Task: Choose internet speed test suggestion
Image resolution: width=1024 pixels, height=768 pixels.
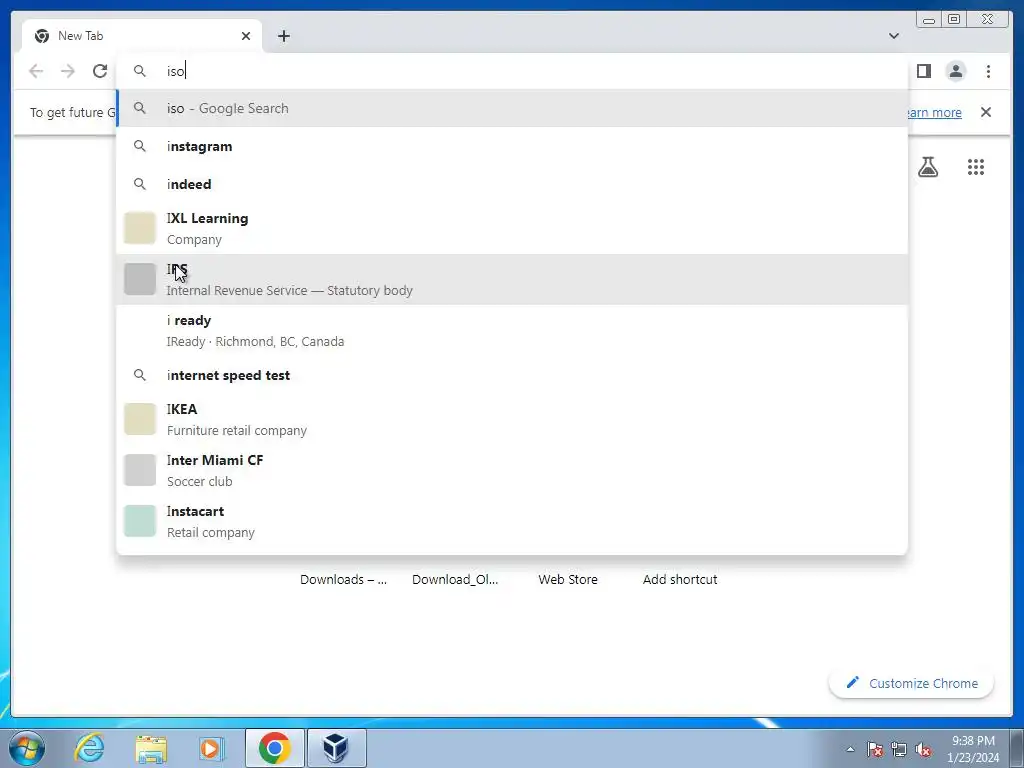Action: tap(512, 375)
